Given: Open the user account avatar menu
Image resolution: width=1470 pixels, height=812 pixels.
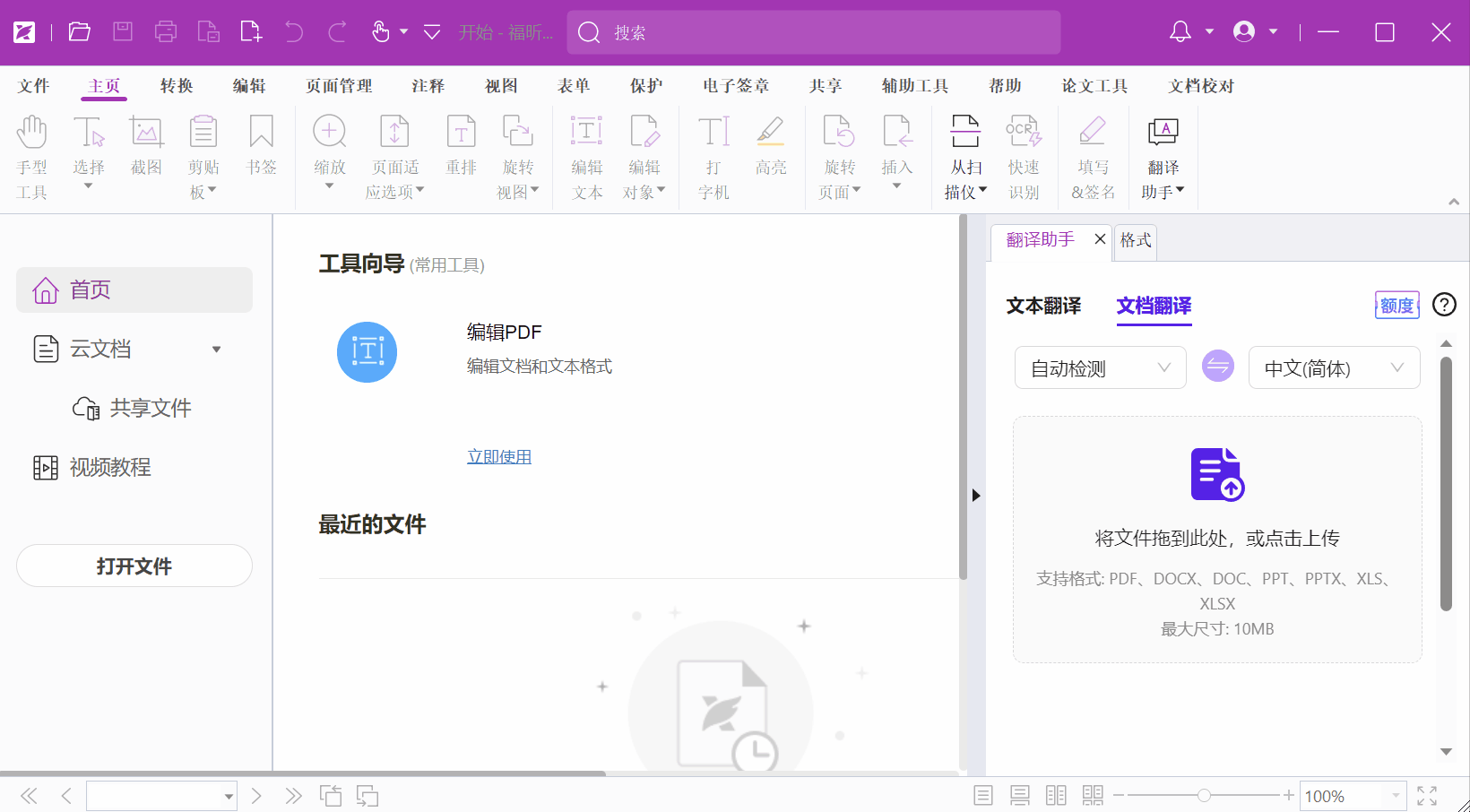Looking at the screenshot, I should click(x=1244, y=32).
